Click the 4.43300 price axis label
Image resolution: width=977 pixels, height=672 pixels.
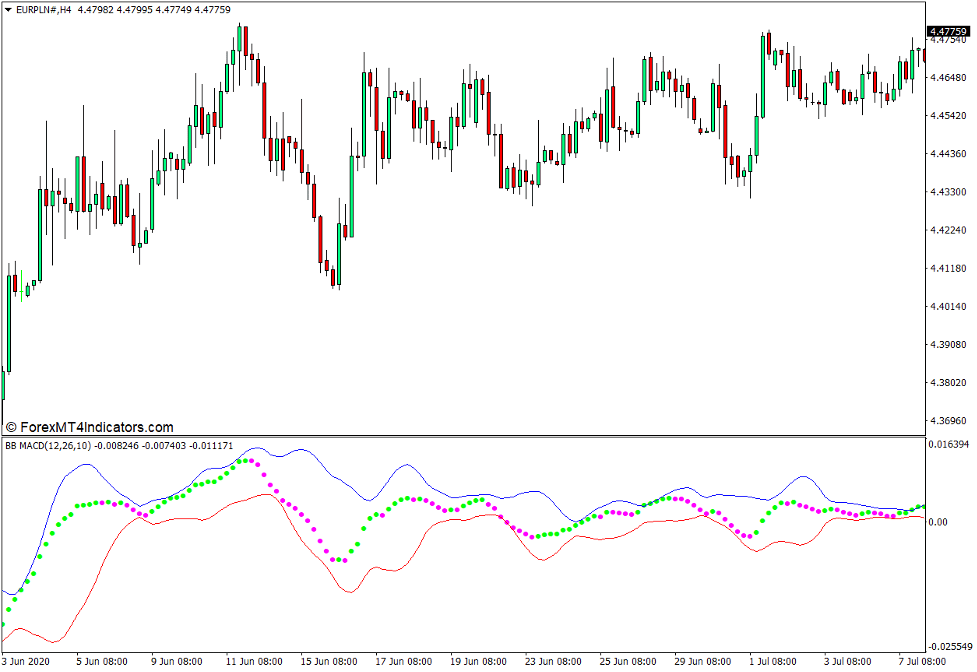(x=947, y=192)
